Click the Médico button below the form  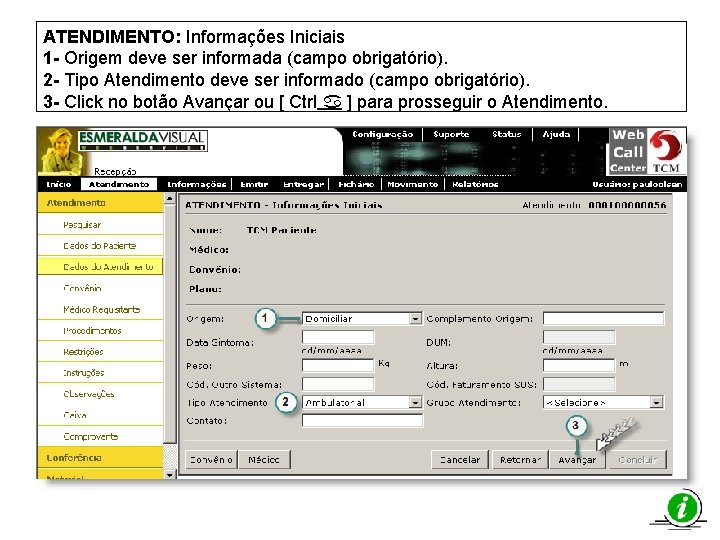click(264, 460)
